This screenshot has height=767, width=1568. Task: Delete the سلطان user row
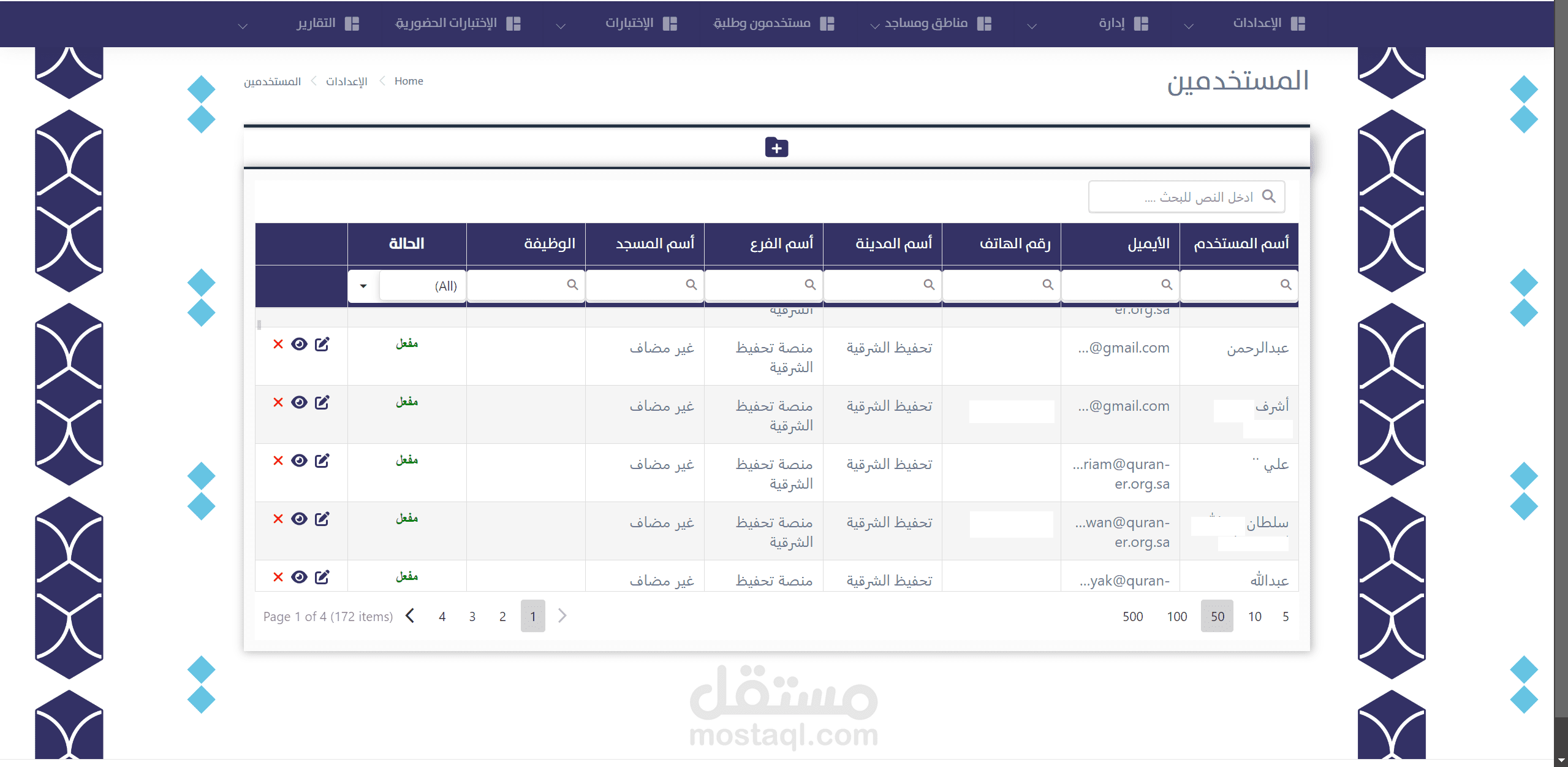278,519
